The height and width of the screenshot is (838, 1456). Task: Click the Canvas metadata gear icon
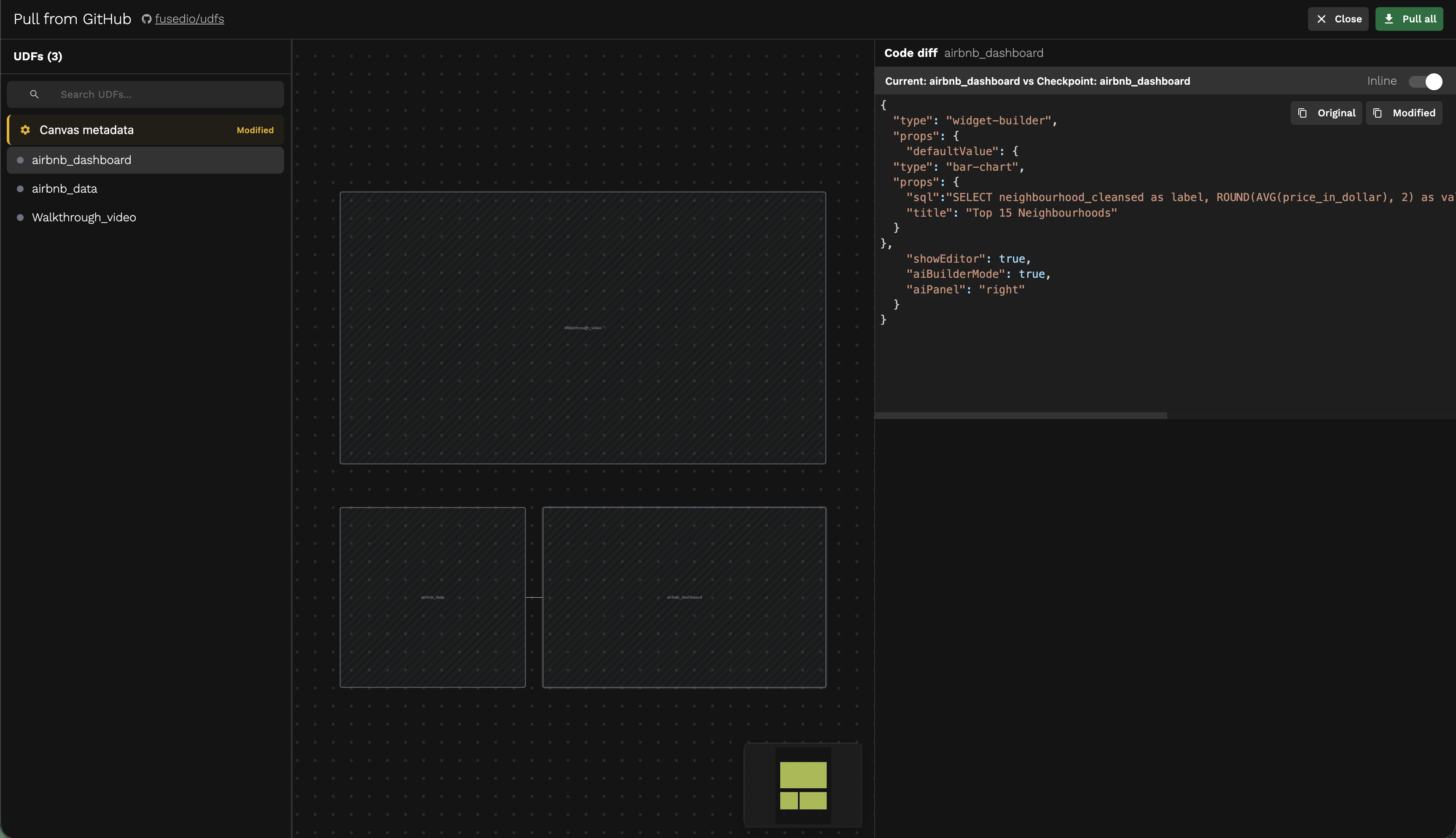tap(25, 130)
